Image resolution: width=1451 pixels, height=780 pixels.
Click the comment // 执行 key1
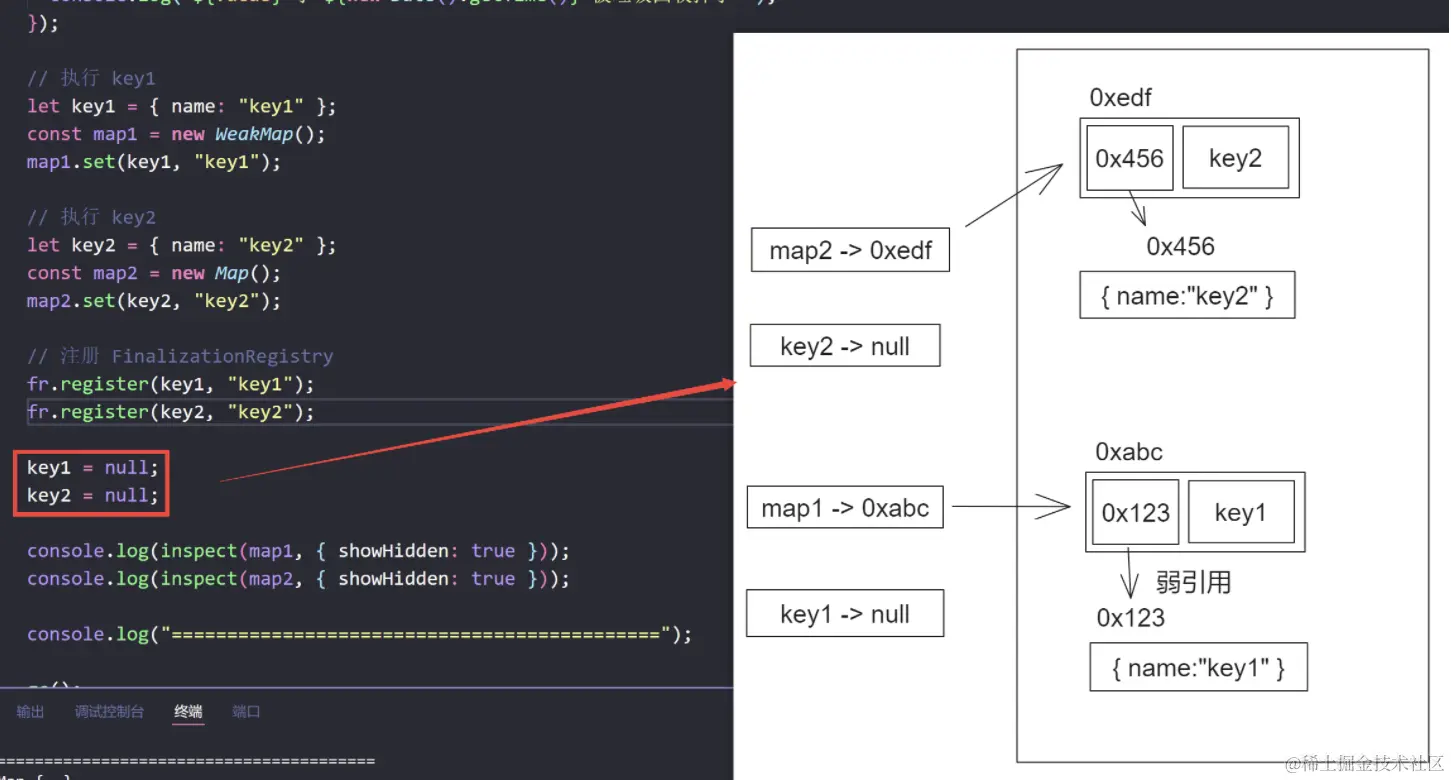point(91,78)
